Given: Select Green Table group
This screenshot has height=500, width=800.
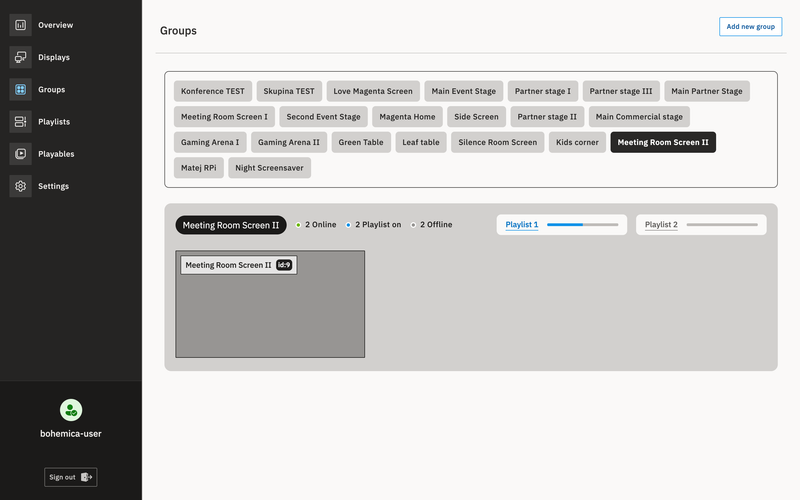Looking at the screenshot, I should point(361,142).
